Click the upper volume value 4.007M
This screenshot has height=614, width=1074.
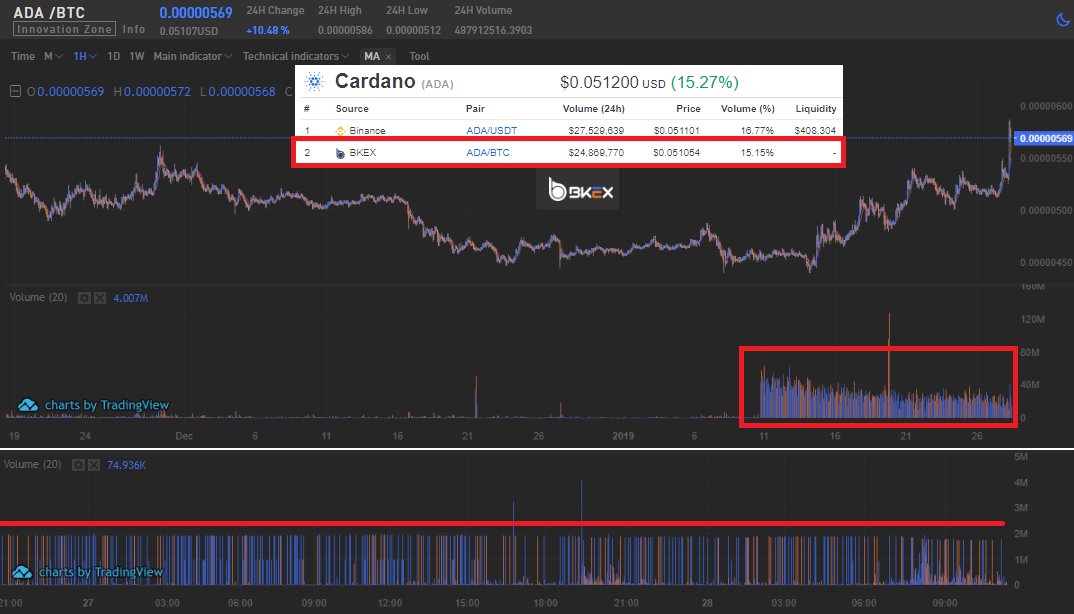point(130,298)
